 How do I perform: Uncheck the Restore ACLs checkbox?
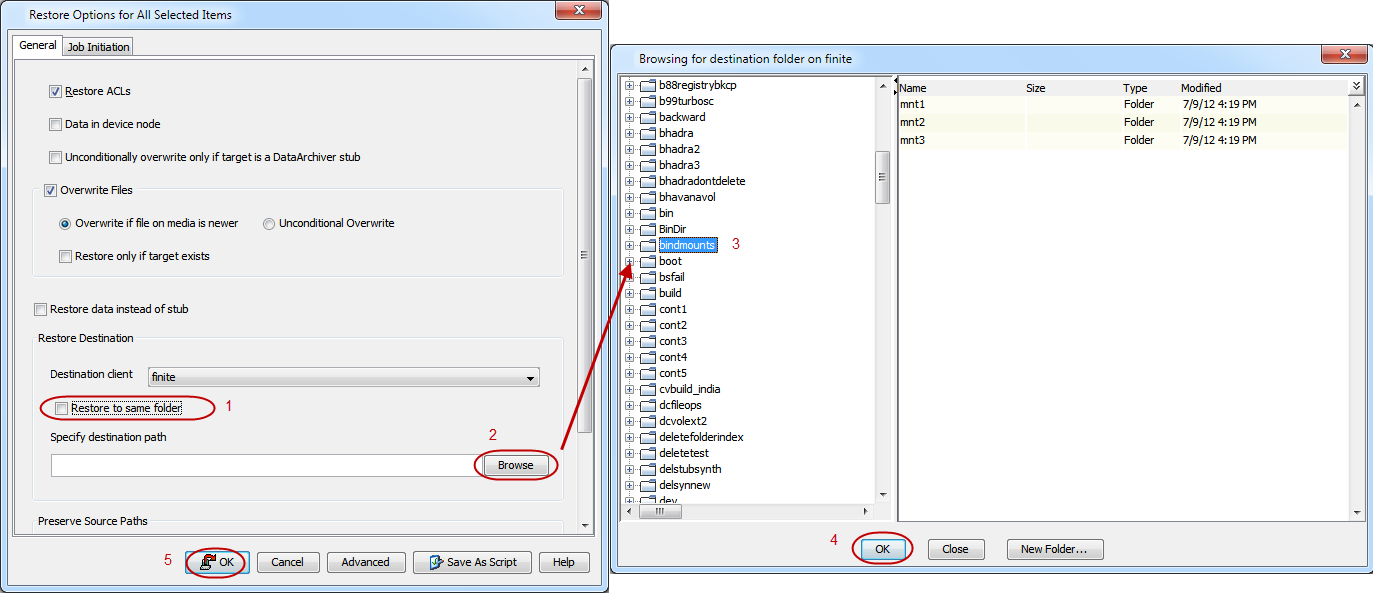click(56, 91)
